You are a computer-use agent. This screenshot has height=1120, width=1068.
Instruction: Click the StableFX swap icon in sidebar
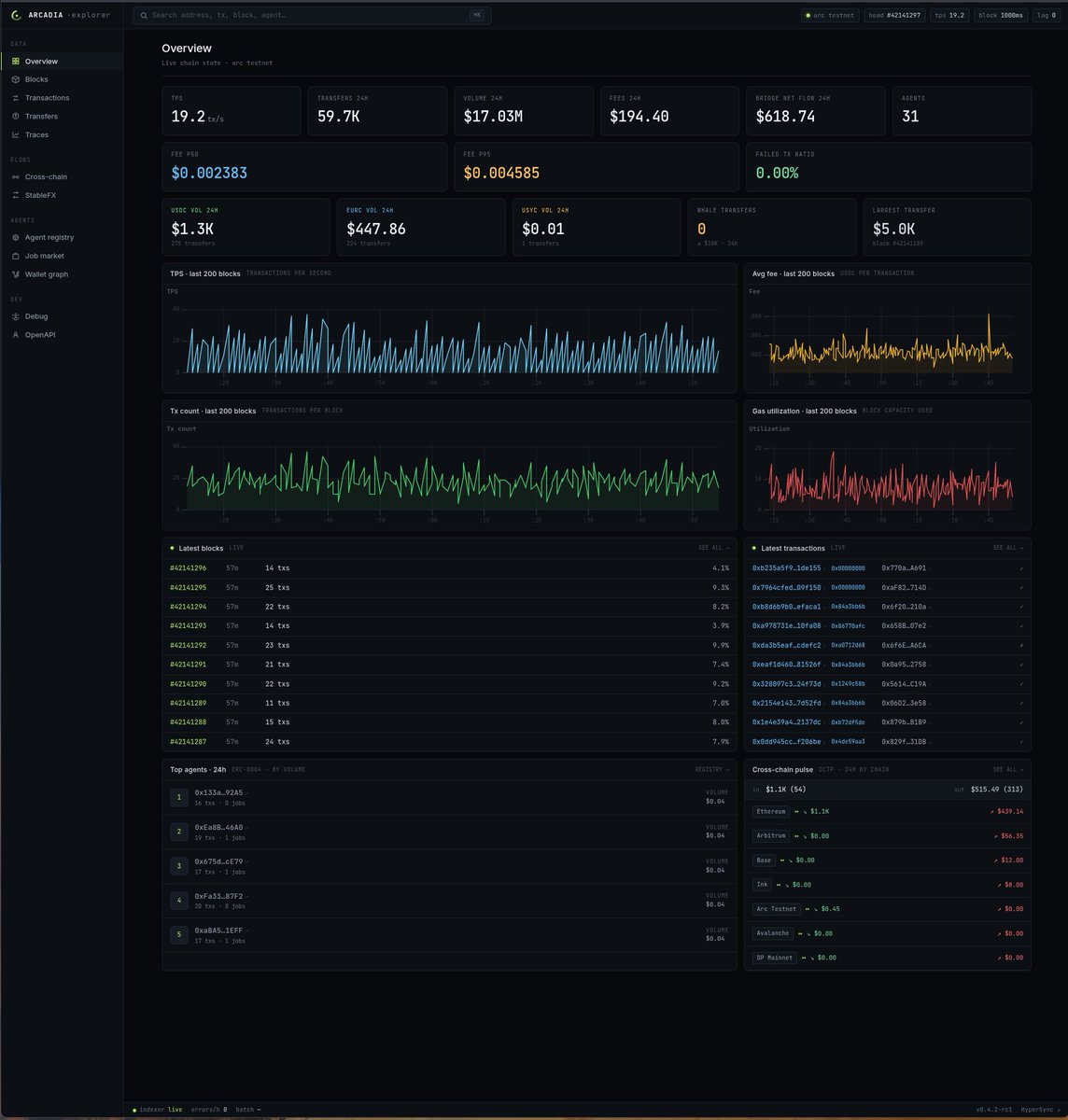[x=16, y=195]
